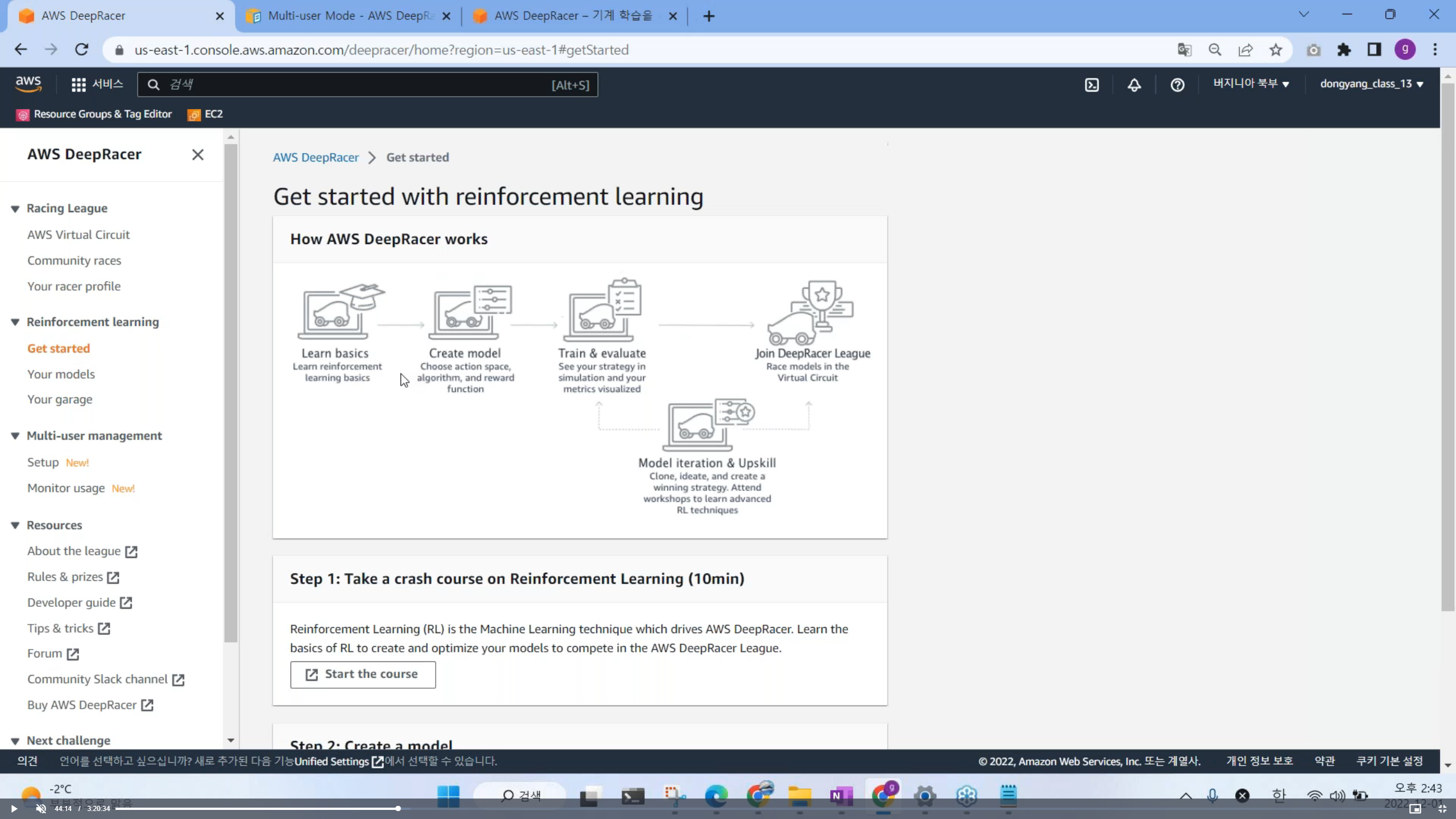Open the AWS help question-mark icon
1456x819 pixels.
coord(1177,85)
